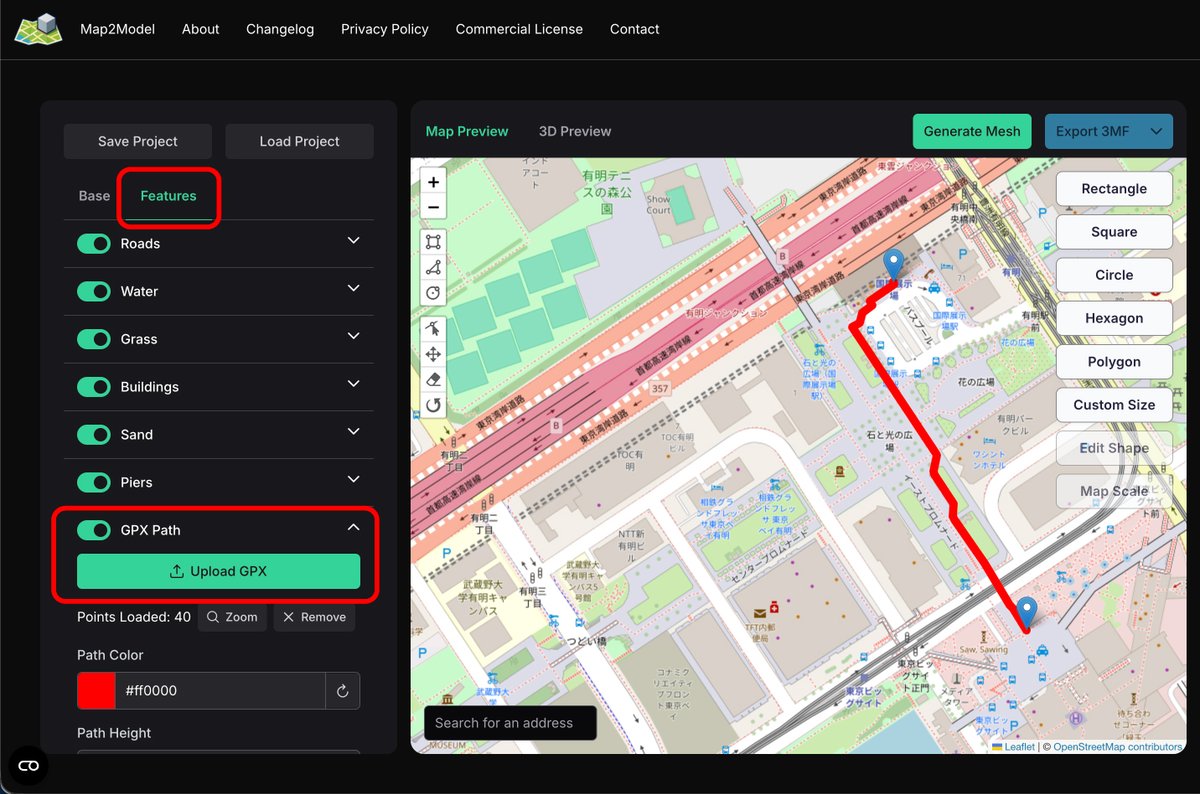Screen dimensions: 1200x794
Task: Click the Load Project button
Action: point(299,141)
